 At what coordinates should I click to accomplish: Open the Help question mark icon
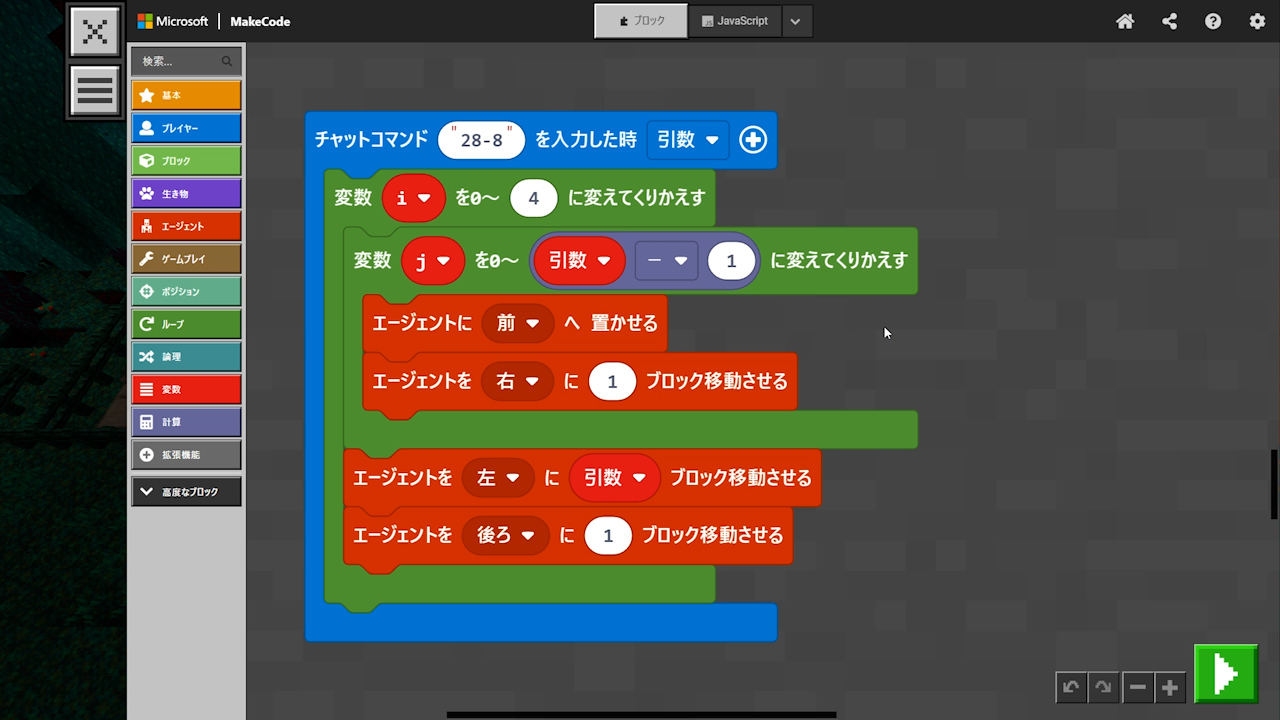click(x=1213, y=21)
